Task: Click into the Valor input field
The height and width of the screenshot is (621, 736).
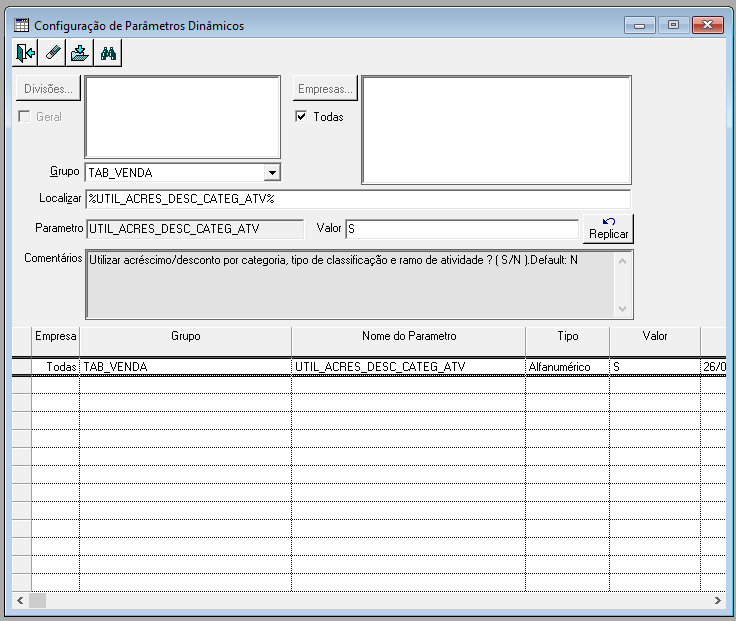Action: click(x=462, y=229)
